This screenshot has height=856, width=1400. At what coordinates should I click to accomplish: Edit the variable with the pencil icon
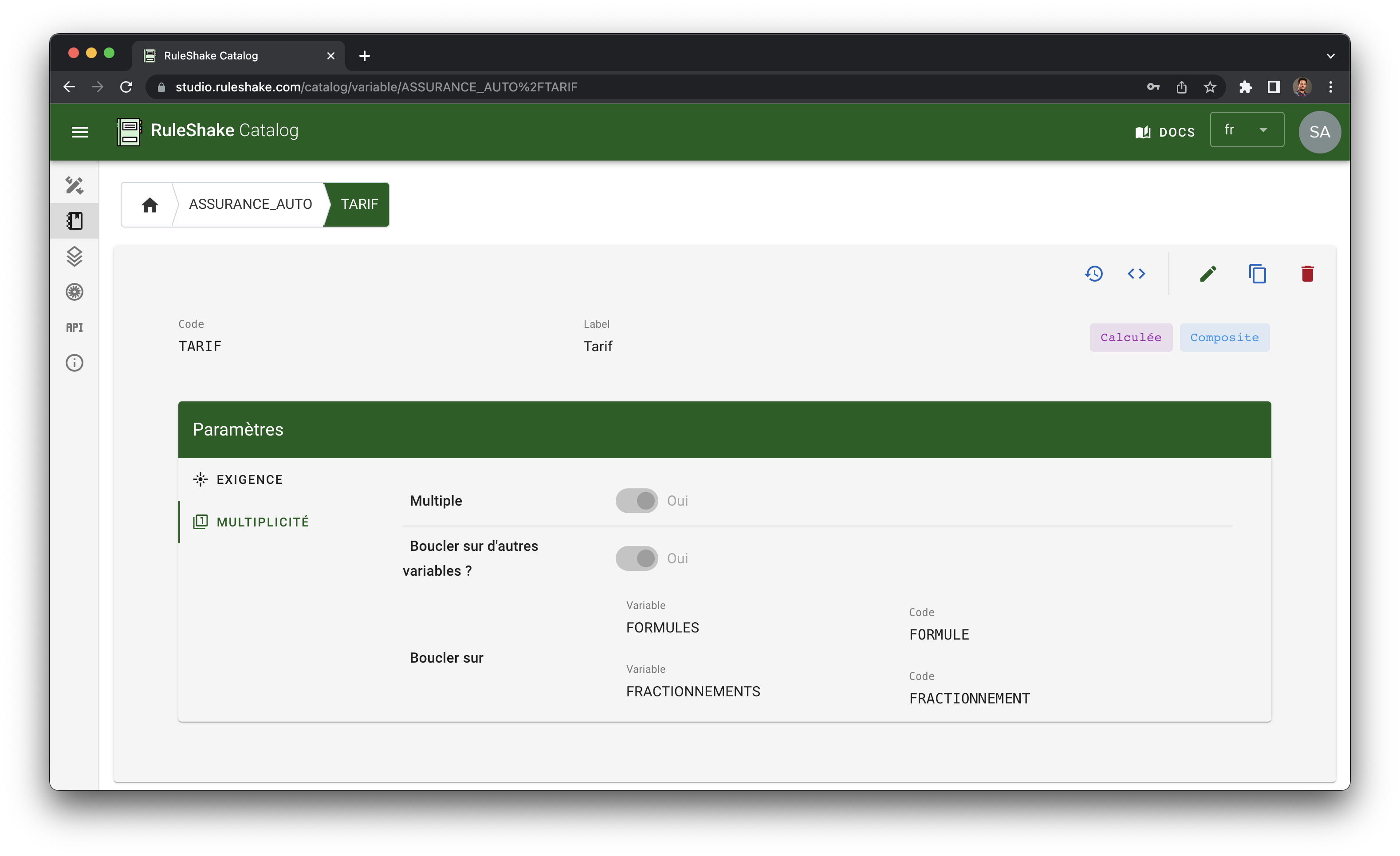point(1208,274)
